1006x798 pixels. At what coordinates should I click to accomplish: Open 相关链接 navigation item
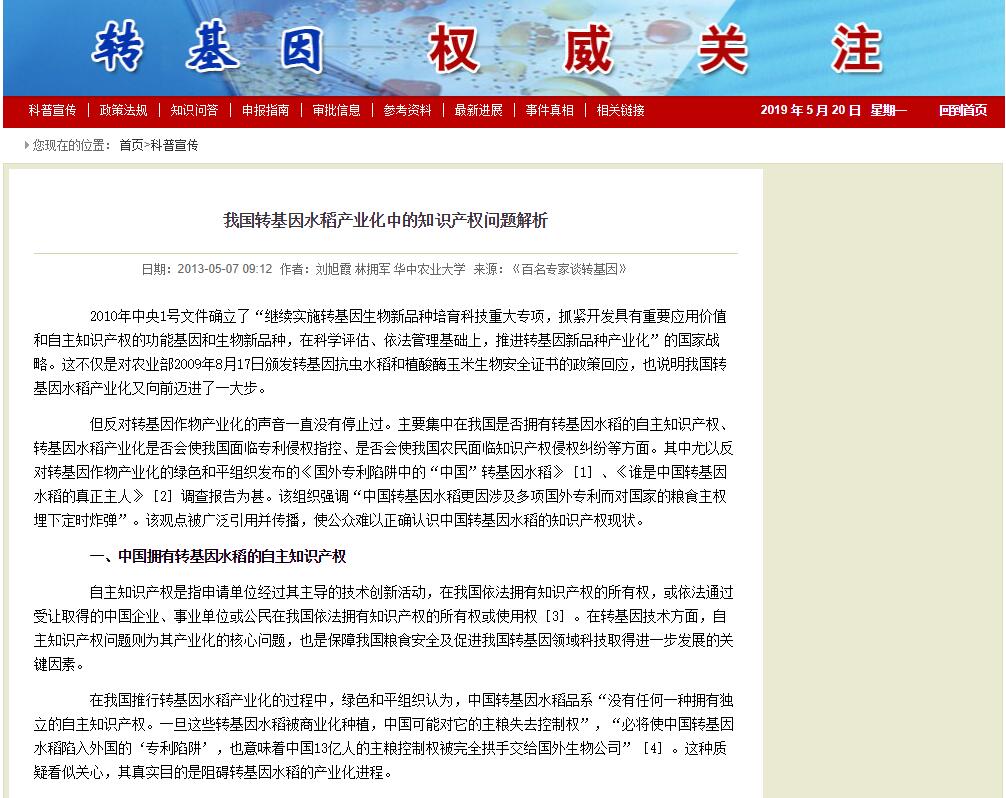point(620,110)
